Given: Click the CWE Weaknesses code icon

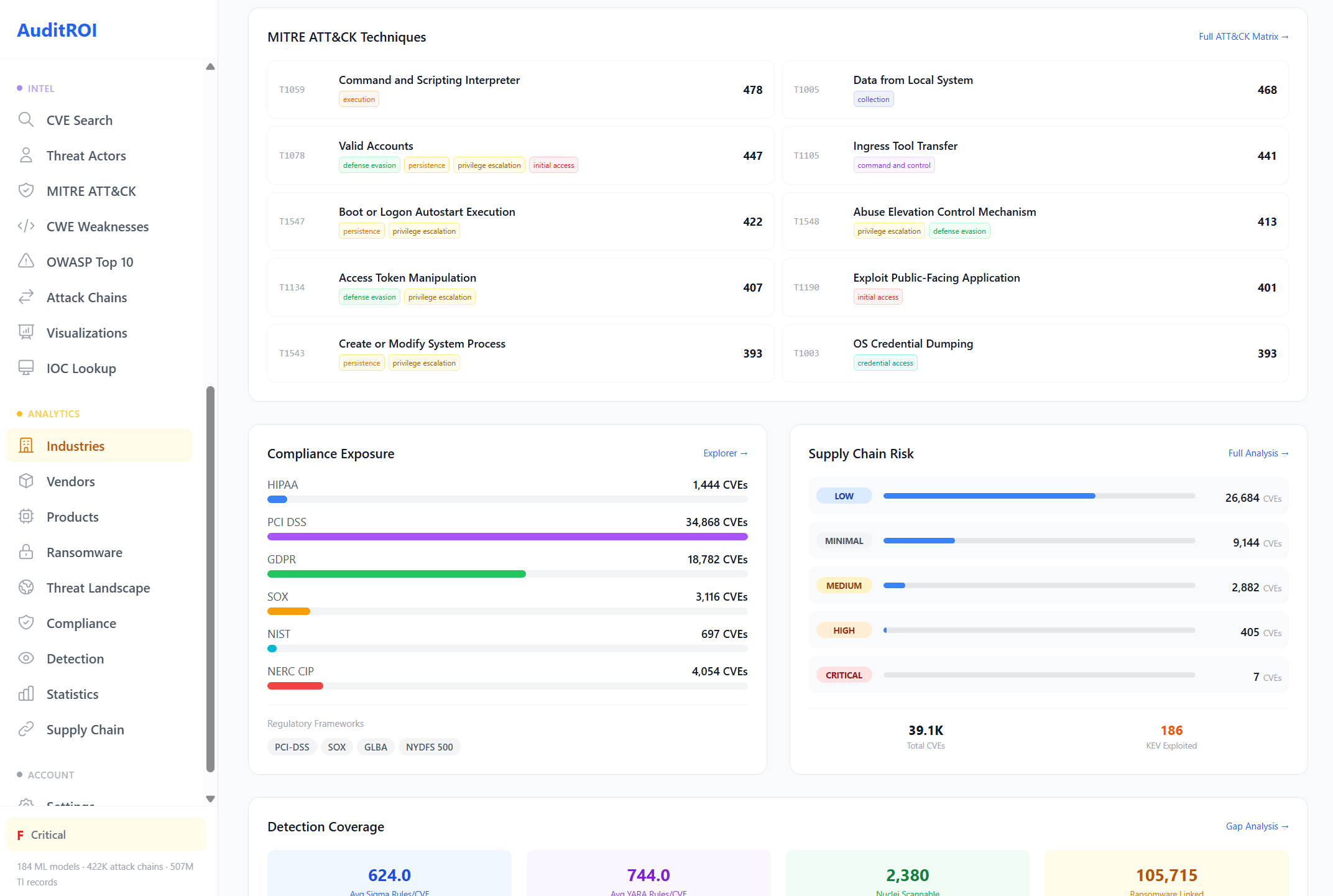Looking at the screenshot, I should (x=25, y=226).
